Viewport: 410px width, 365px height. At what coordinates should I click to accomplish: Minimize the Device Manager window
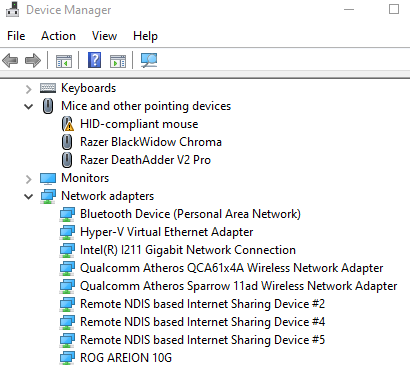349,9
